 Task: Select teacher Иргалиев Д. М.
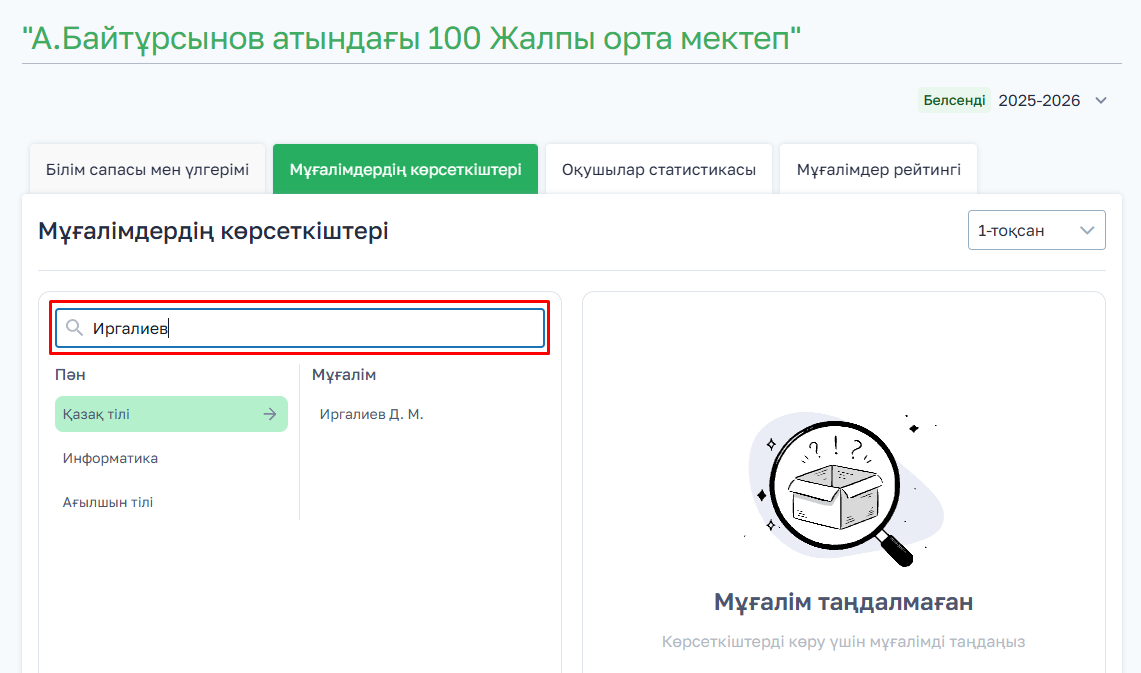click(371, 414)
